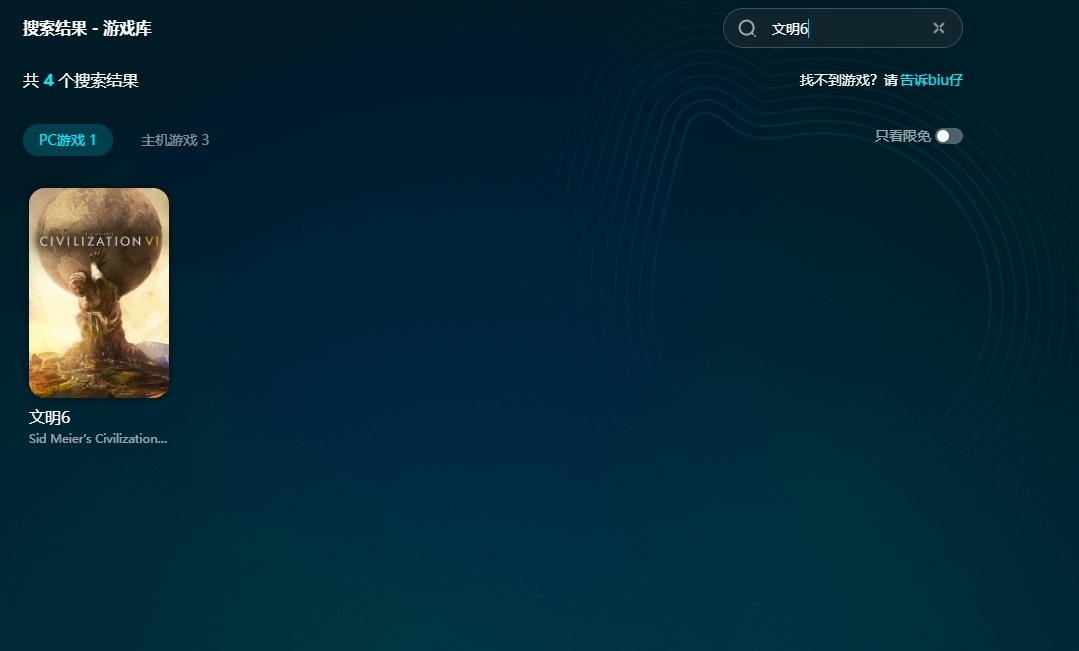The width and height of the screenshot is (1079, 651).
Task: Clear the search box with the X icon
Action: pos(938,28)
